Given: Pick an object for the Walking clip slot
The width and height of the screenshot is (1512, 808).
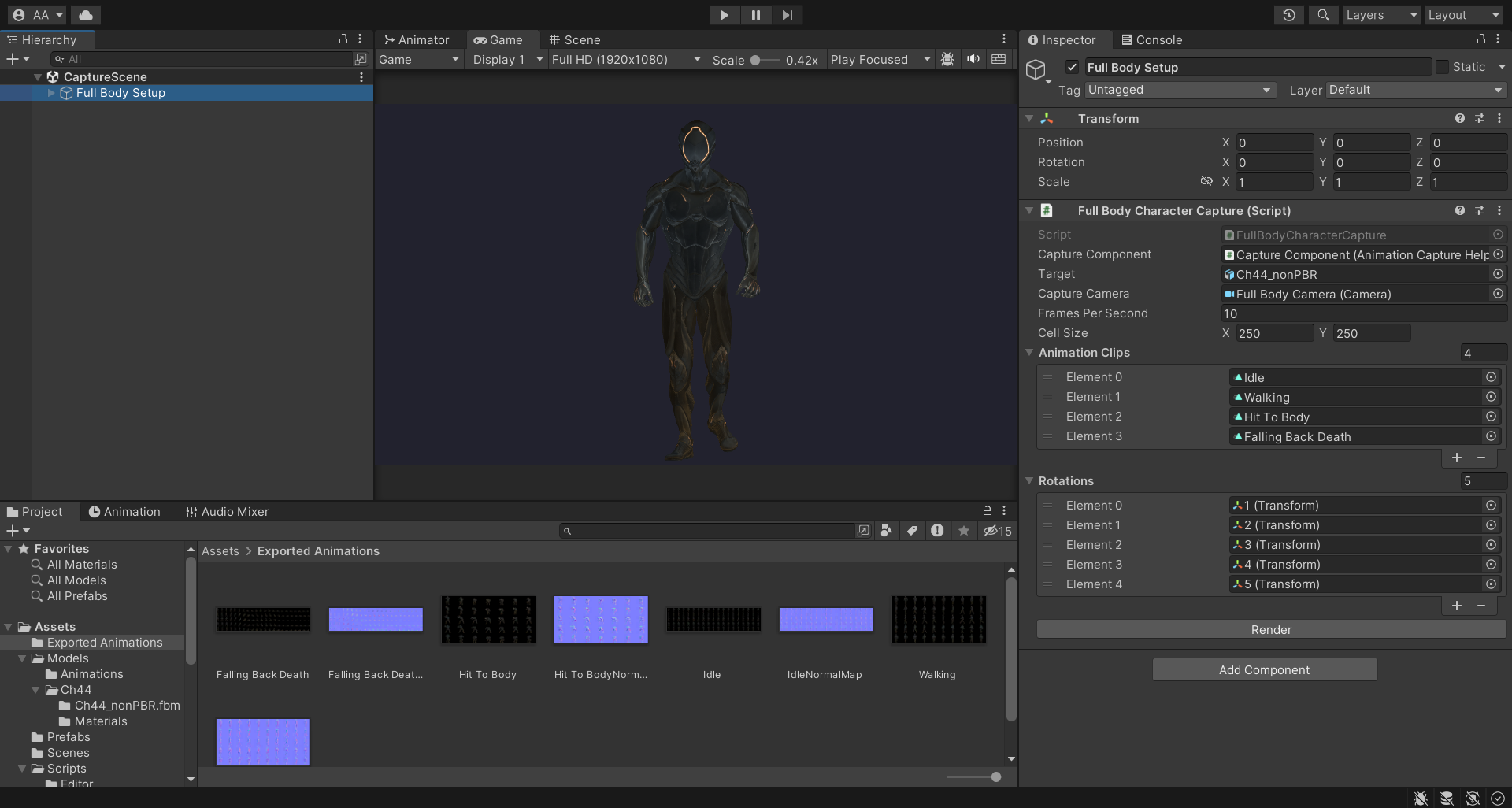Looking at the screenshot, I should (1491, 397).
